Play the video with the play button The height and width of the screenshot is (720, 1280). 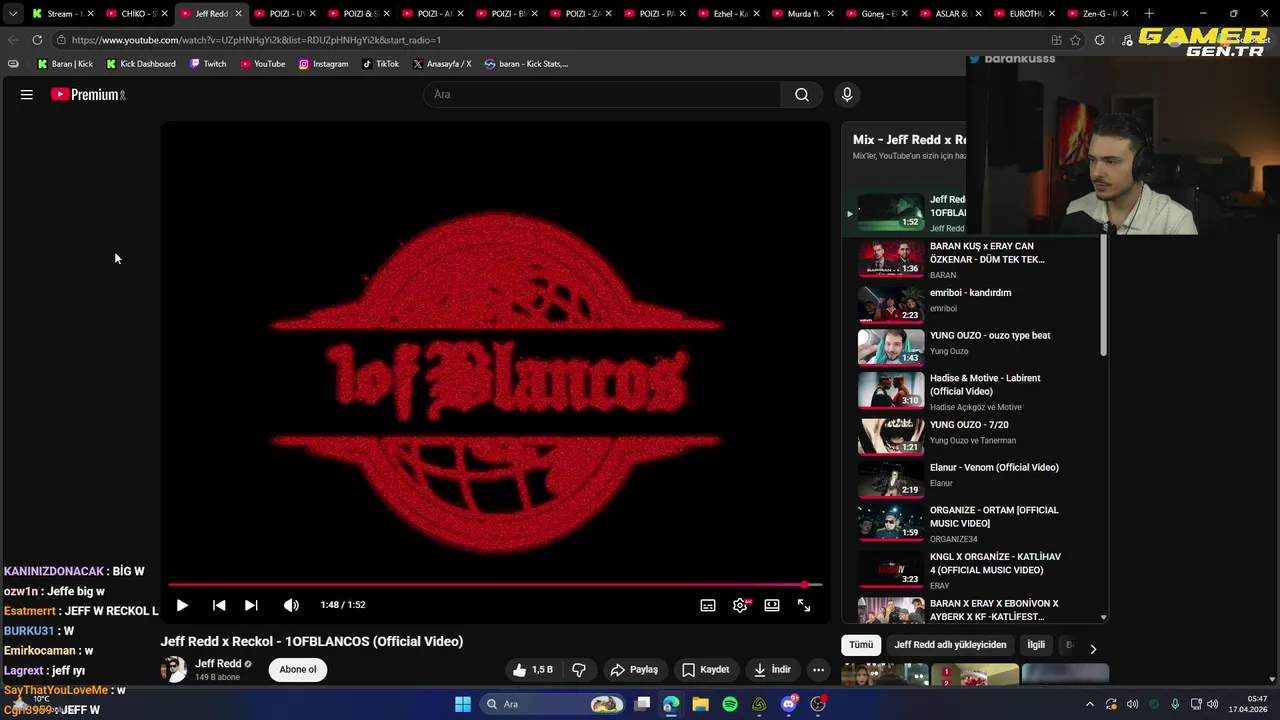(x=182, y=605)
